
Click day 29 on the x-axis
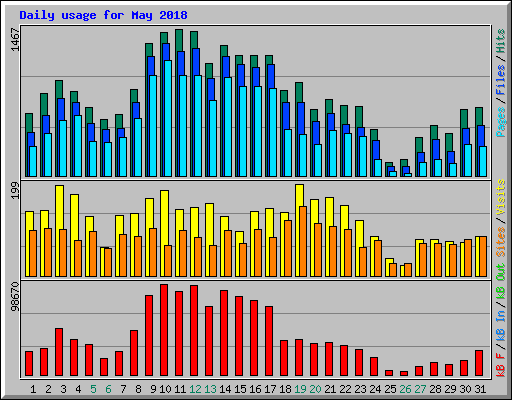tap(450, 389)
